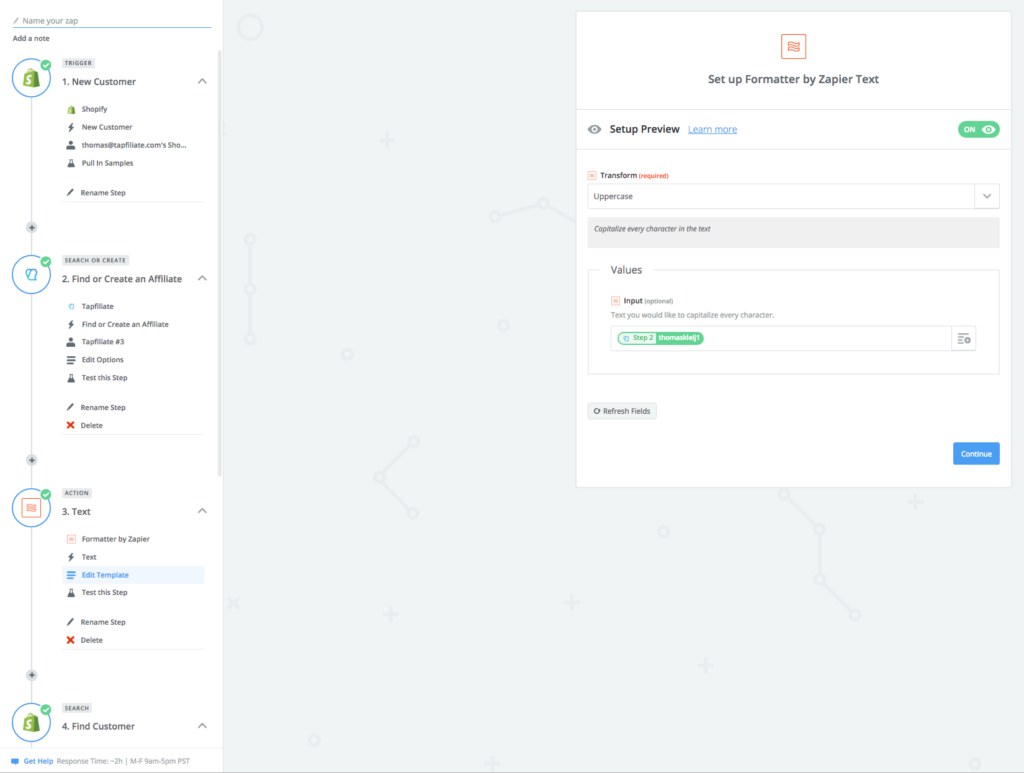Screen dimensions: 1024x773
Task: Click the flag icon atop the Formatter setup panel
Action: (x=793, y=46)
